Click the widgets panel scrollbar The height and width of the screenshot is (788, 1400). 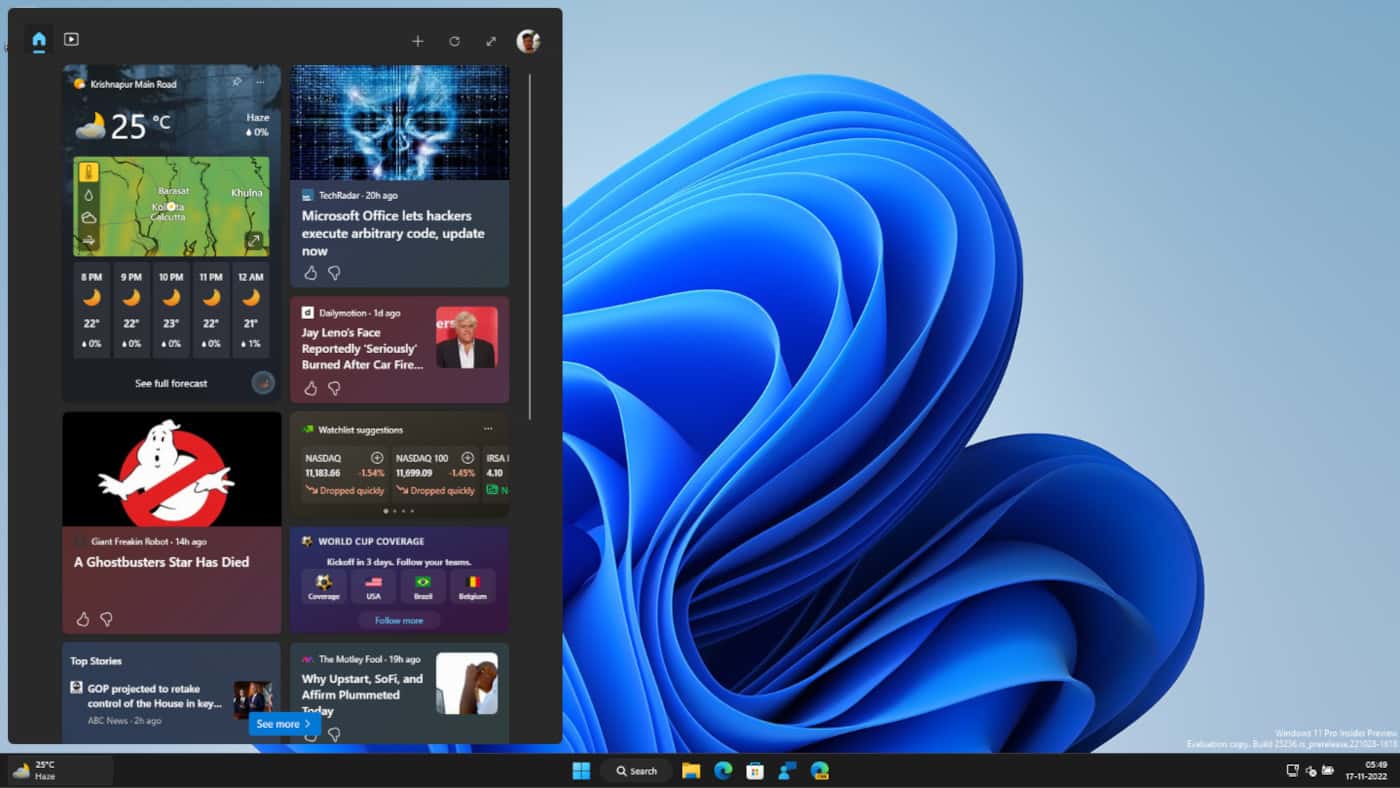530,246
